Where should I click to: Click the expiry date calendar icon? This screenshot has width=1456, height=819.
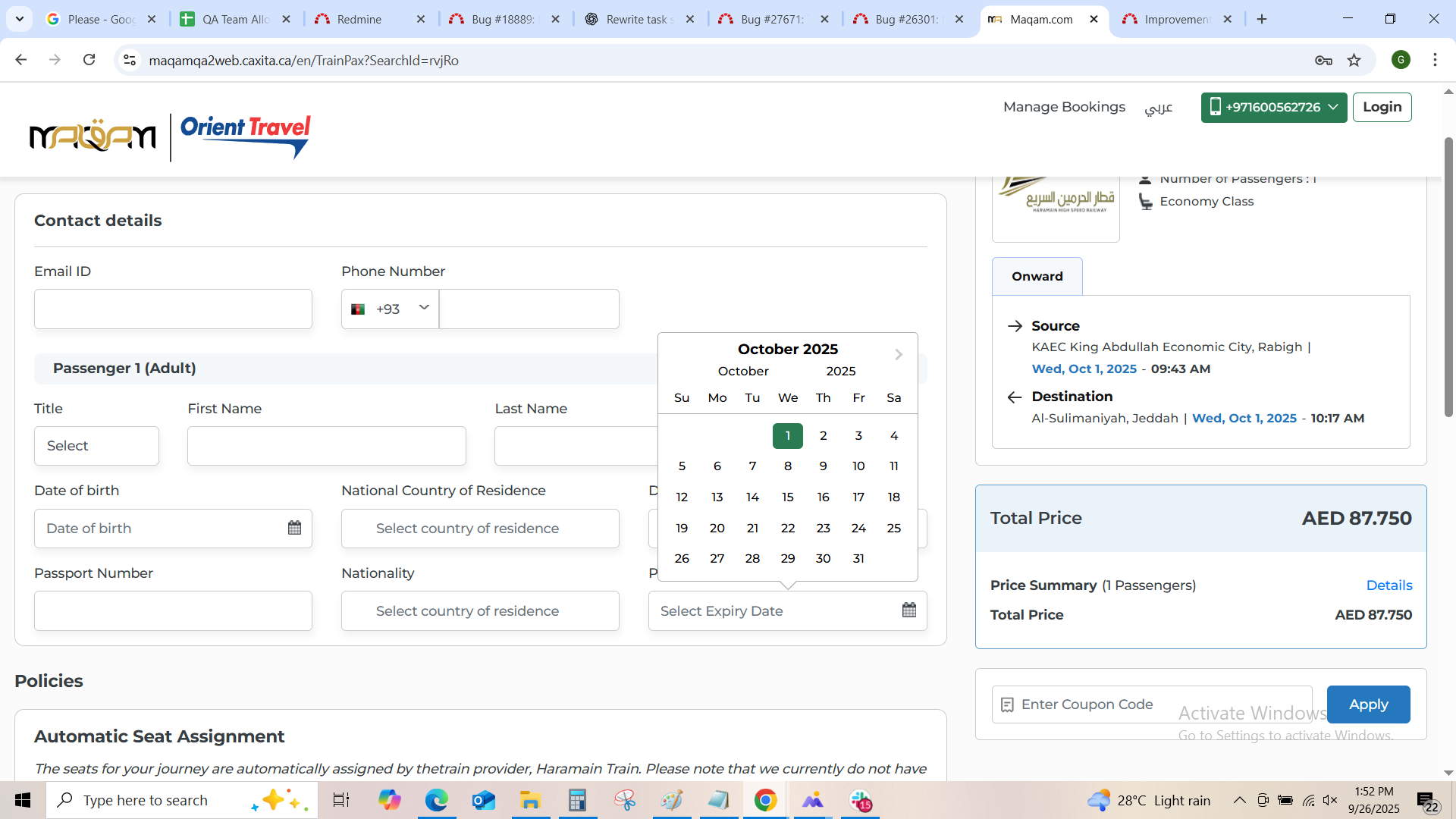(909, 610)
